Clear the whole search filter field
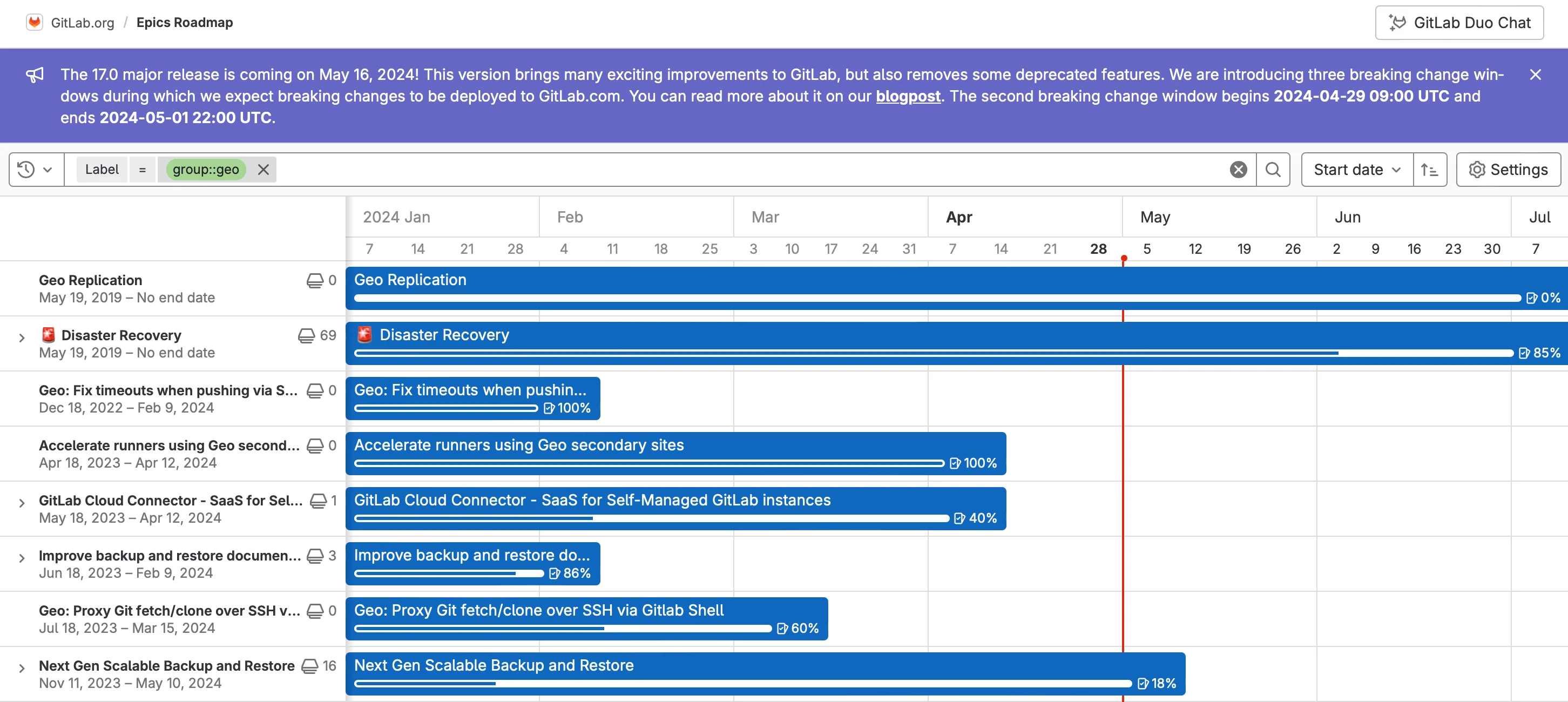The height and width of the screenshot is (702, 1568). pos(1238,169)
